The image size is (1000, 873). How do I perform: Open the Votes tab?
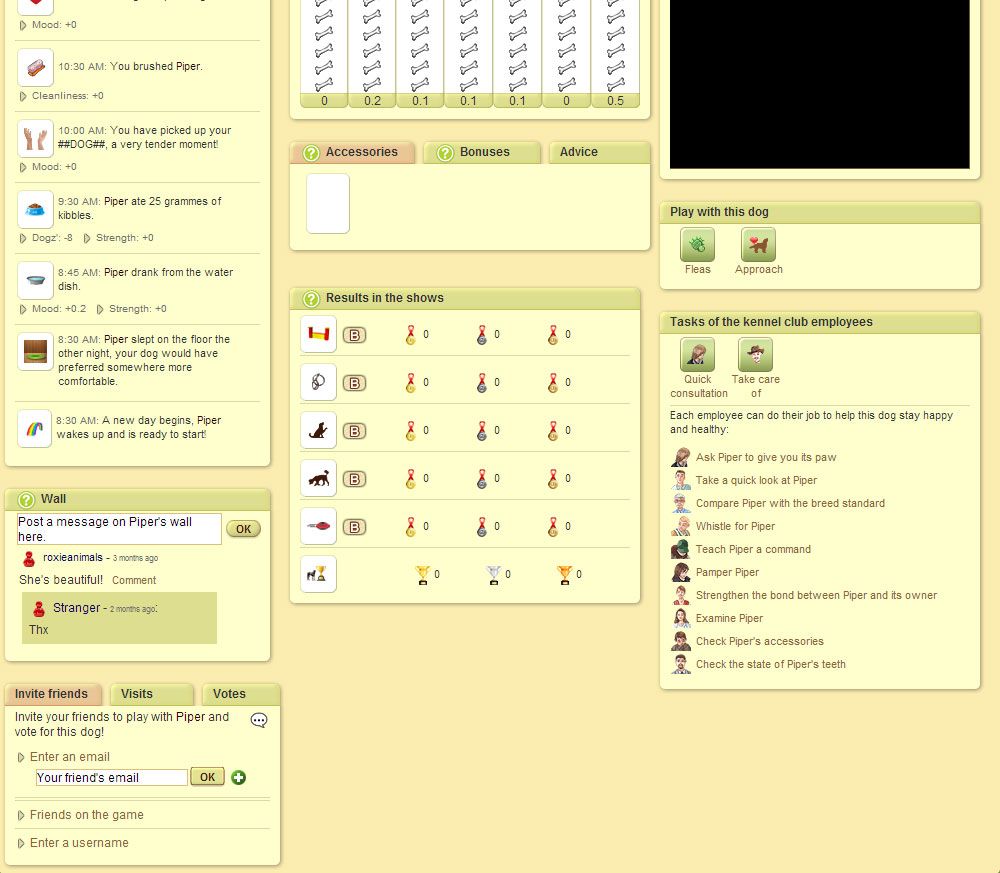coord(240,694)
